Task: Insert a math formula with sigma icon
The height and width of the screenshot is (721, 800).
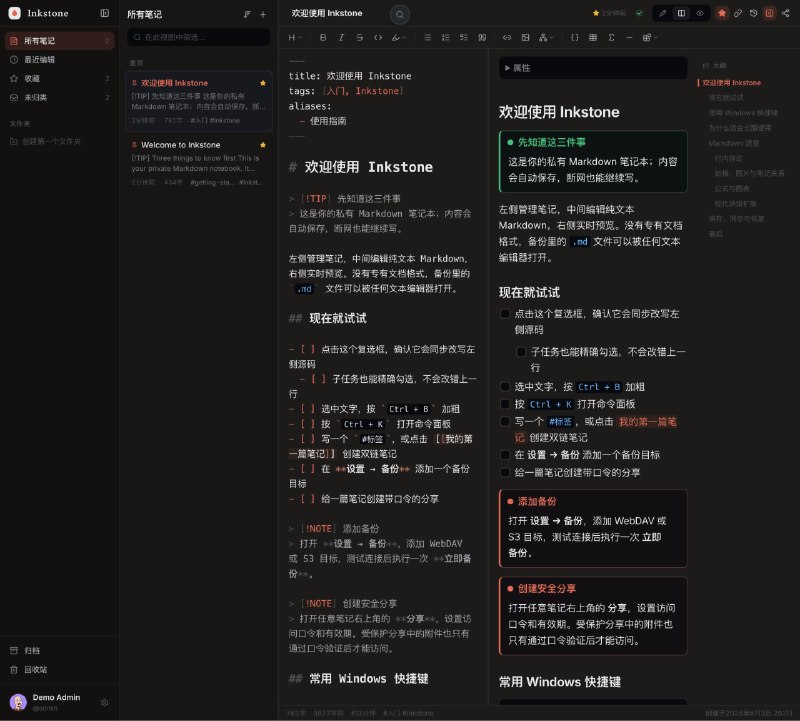Action: [x=611, y=37]
